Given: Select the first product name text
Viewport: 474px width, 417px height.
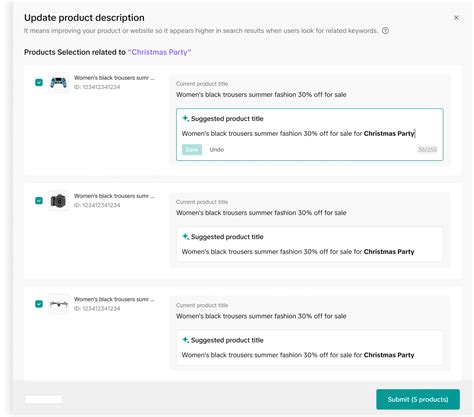Looking at the screenshot, I should 114,78.
